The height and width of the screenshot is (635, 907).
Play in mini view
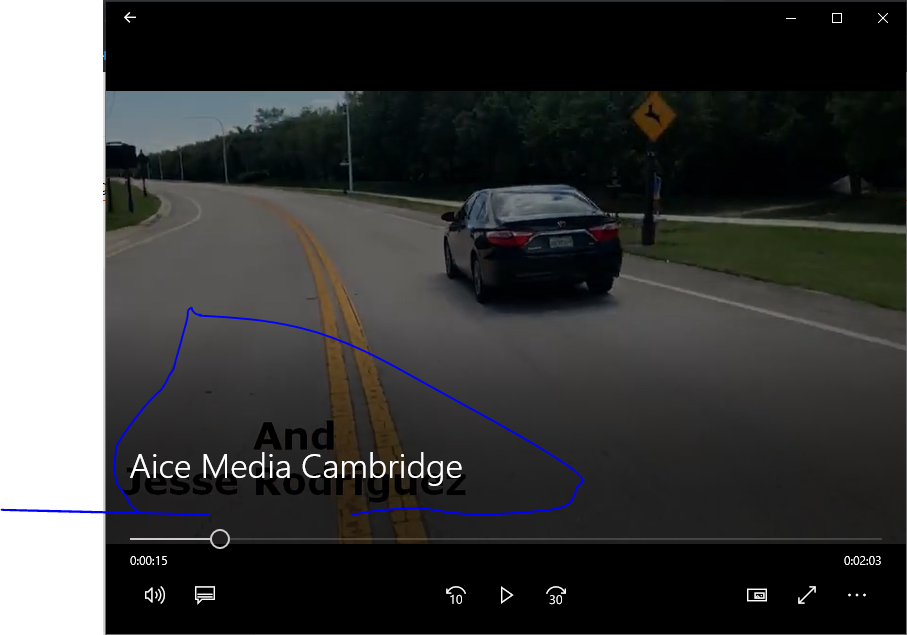[x=757, y=595]
